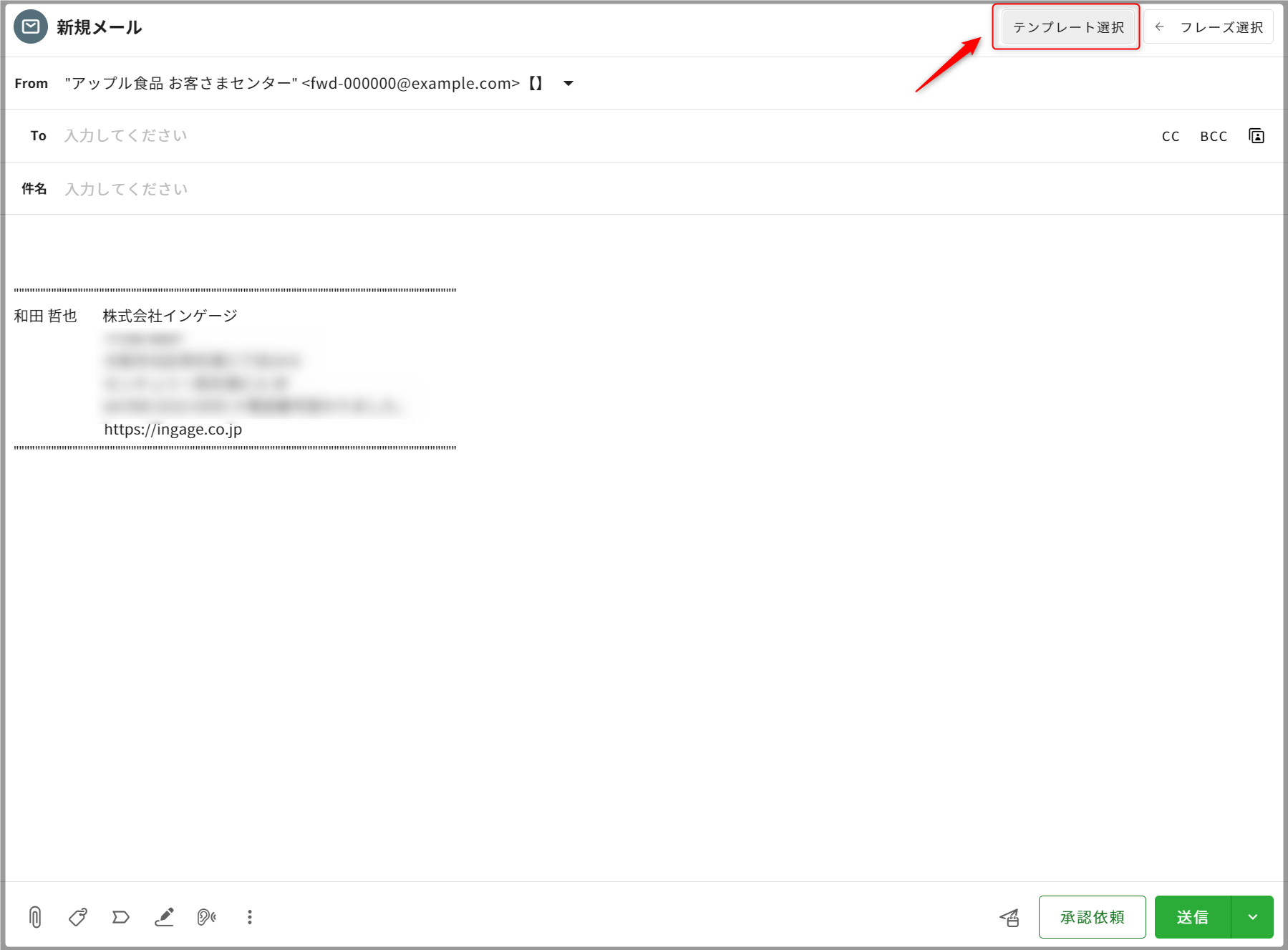
Task: Open テンプレート選択 template selector
Action: [x=1067, y=27]
